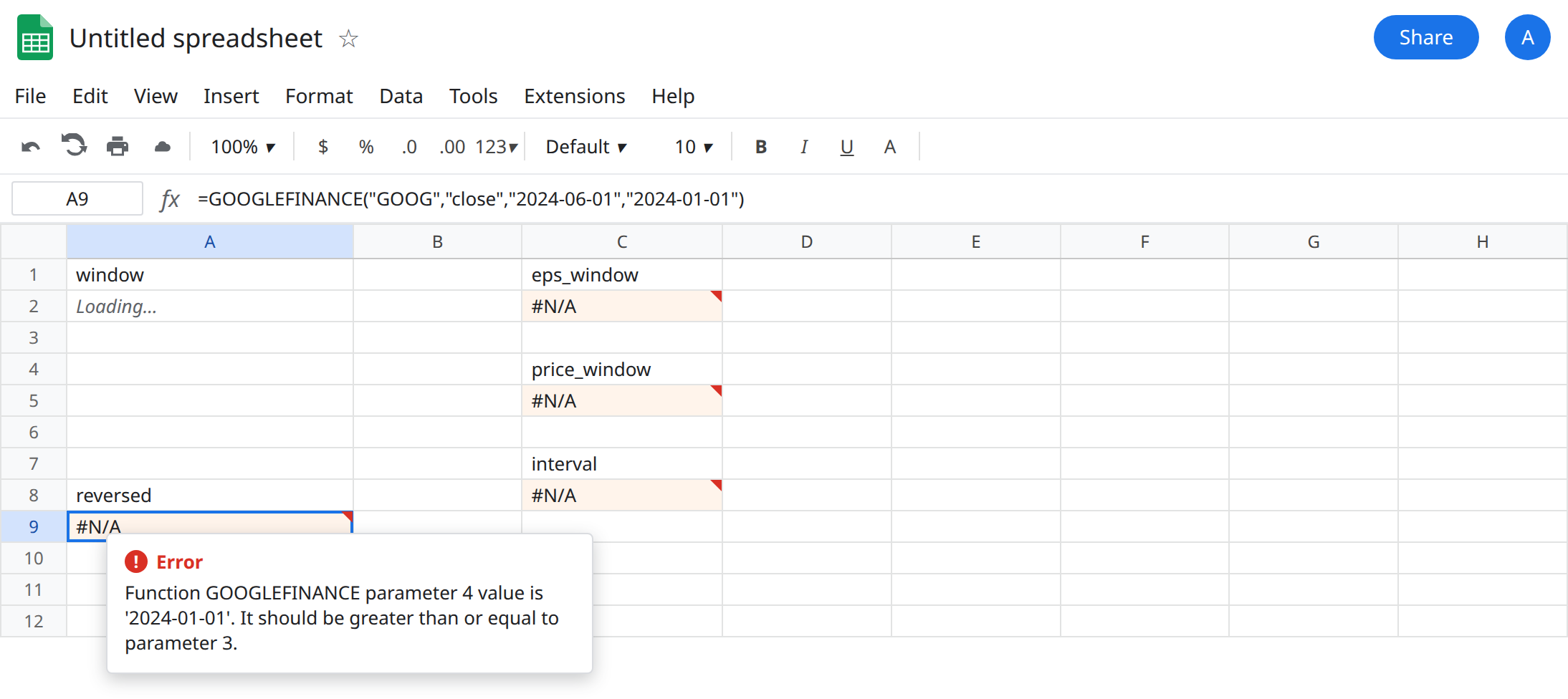Click the redo arrow icon

coord(74,145)
